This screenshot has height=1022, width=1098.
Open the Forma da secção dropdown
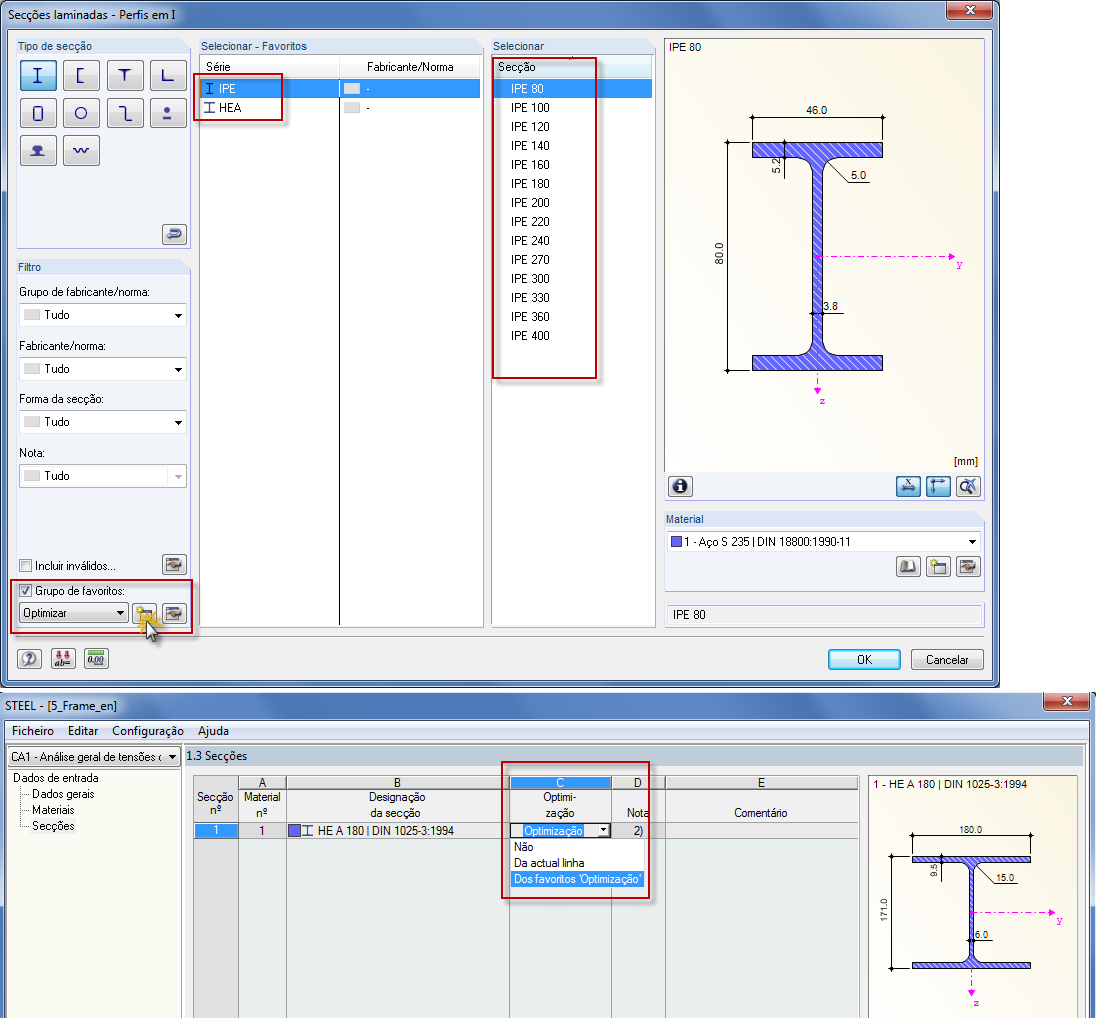click(x=103, y=422)
